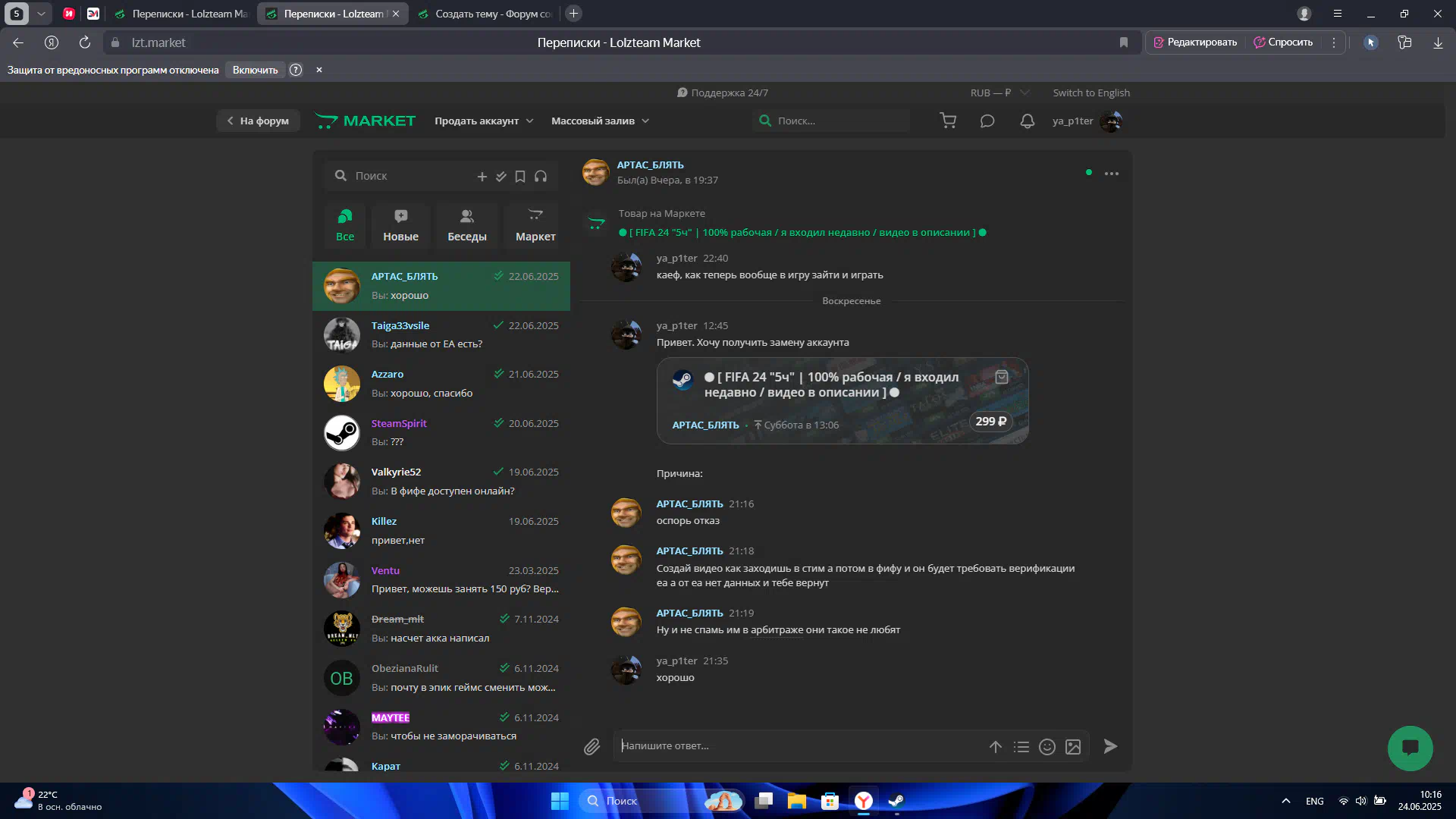Open saved messages bookmark icon

coord(520,176)
